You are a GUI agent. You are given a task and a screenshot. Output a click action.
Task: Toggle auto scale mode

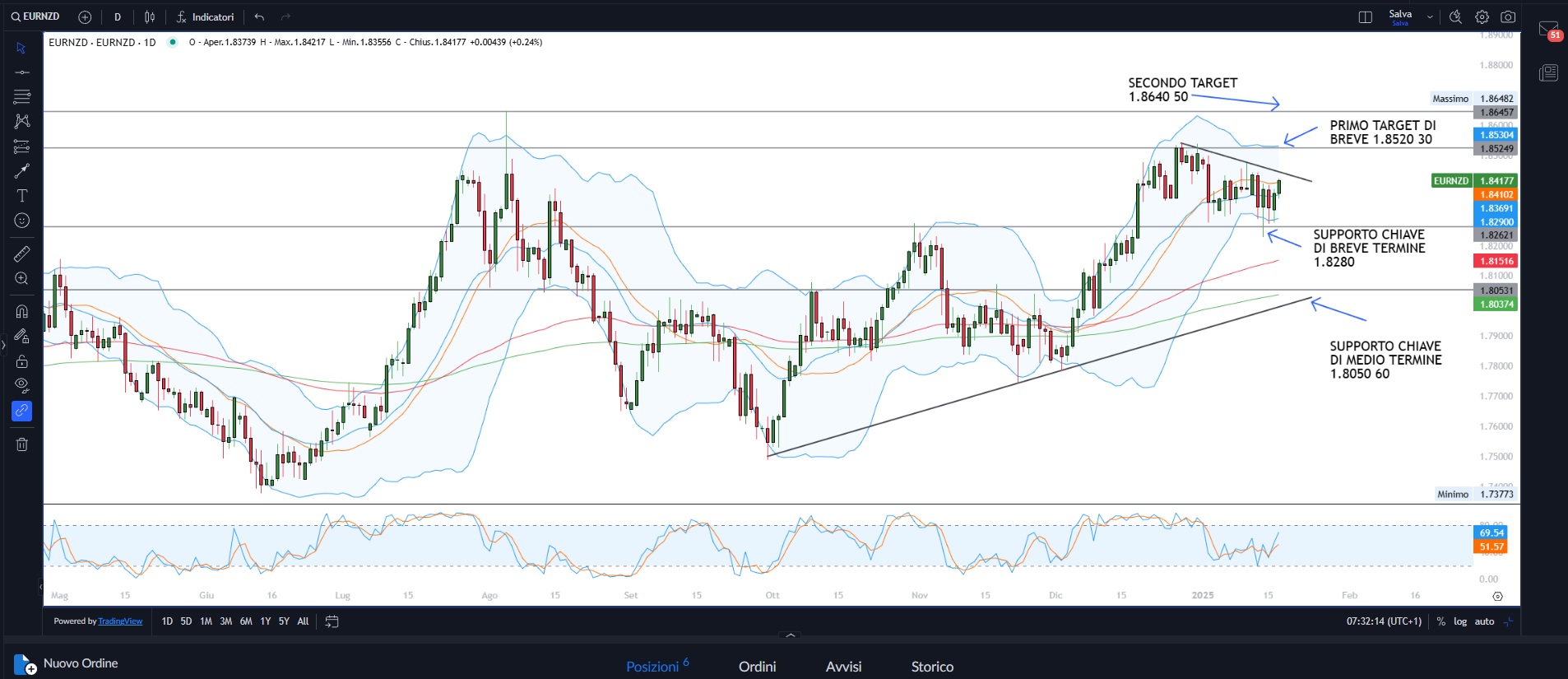[x=1484, y=621]
